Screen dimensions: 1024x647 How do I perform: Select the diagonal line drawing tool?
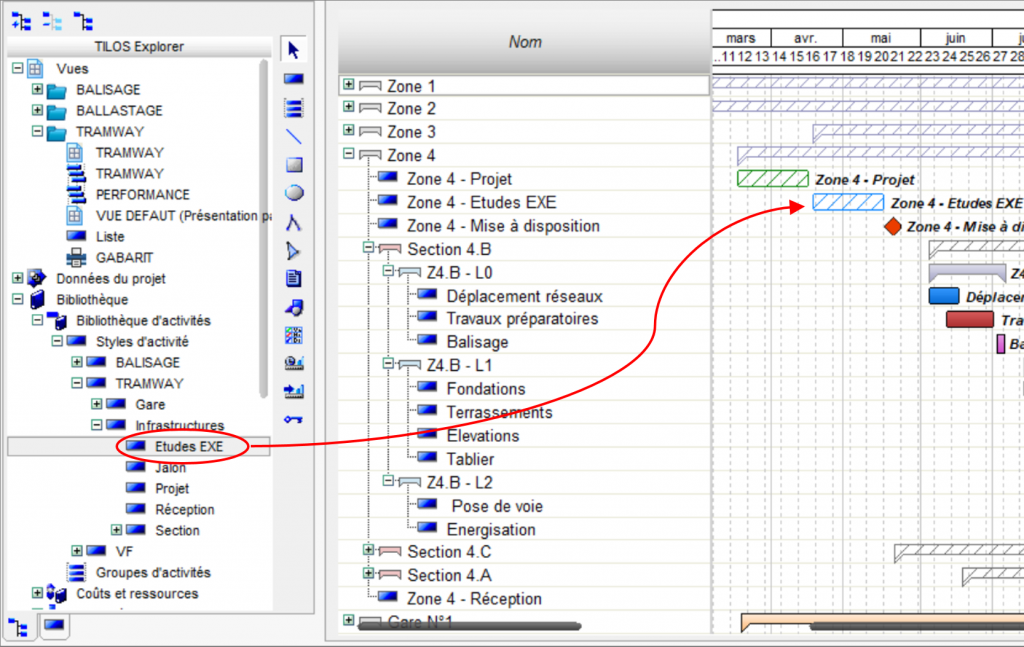pos(293,136)
